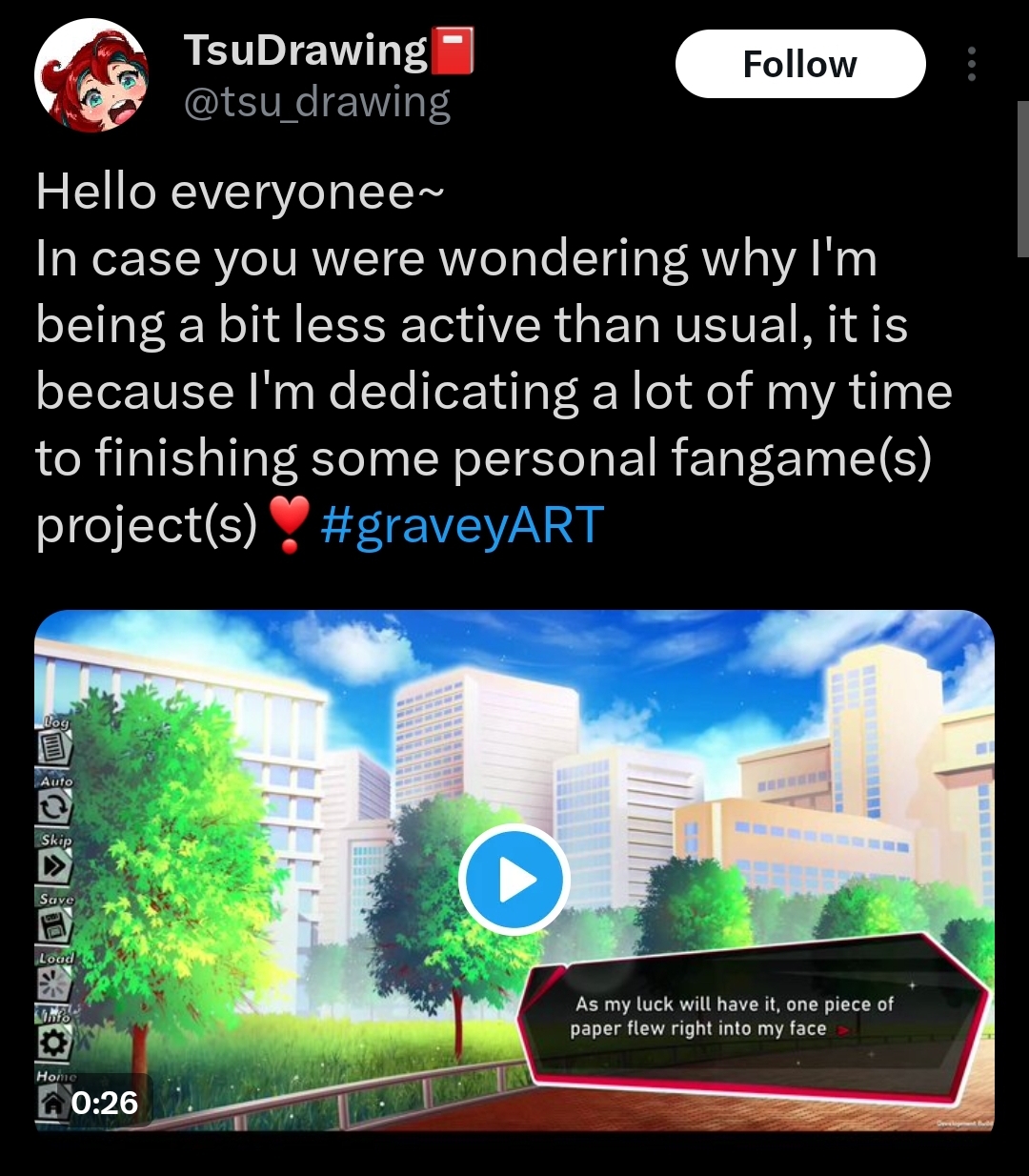Open the Log icon in game sidebar

(55, 748)
